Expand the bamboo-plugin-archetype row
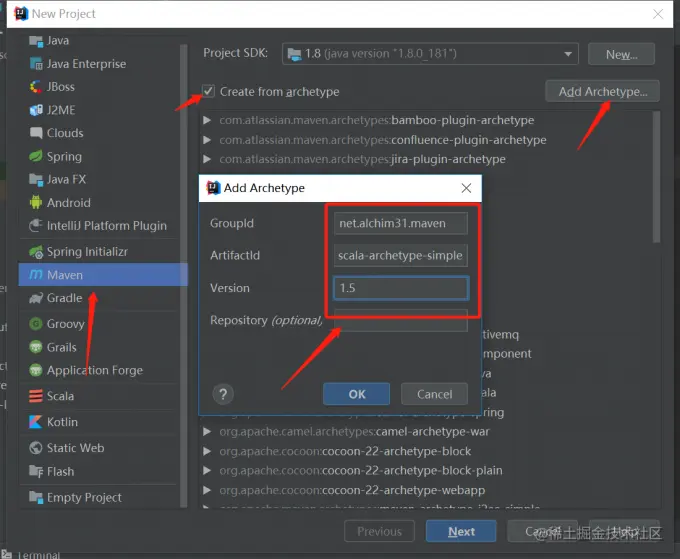 [207, 120]
